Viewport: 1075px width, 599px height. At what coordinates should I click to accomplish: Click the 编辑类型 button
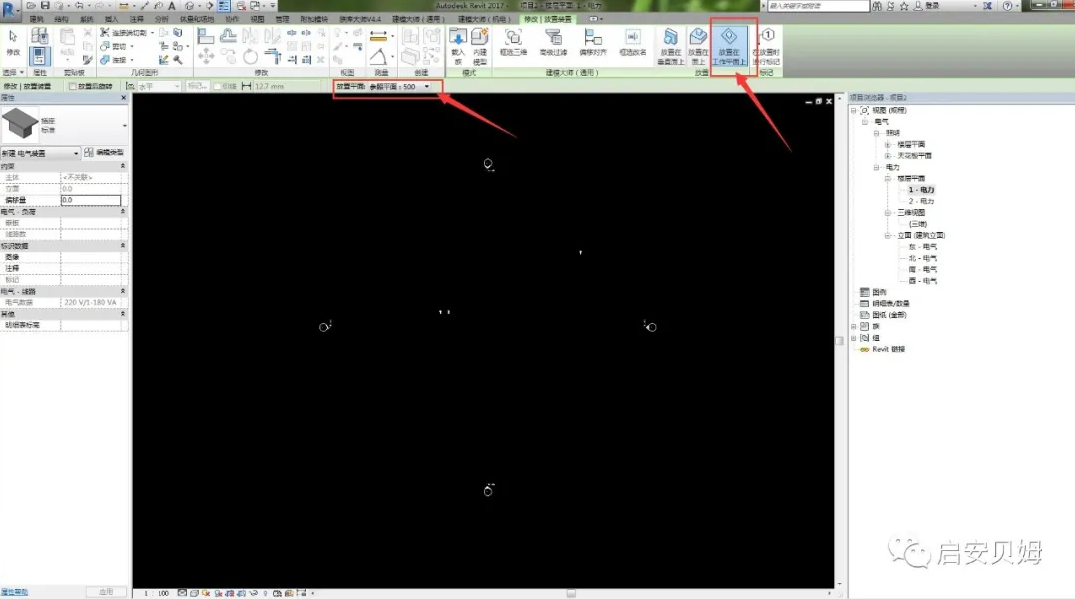(x=103, y=153)
